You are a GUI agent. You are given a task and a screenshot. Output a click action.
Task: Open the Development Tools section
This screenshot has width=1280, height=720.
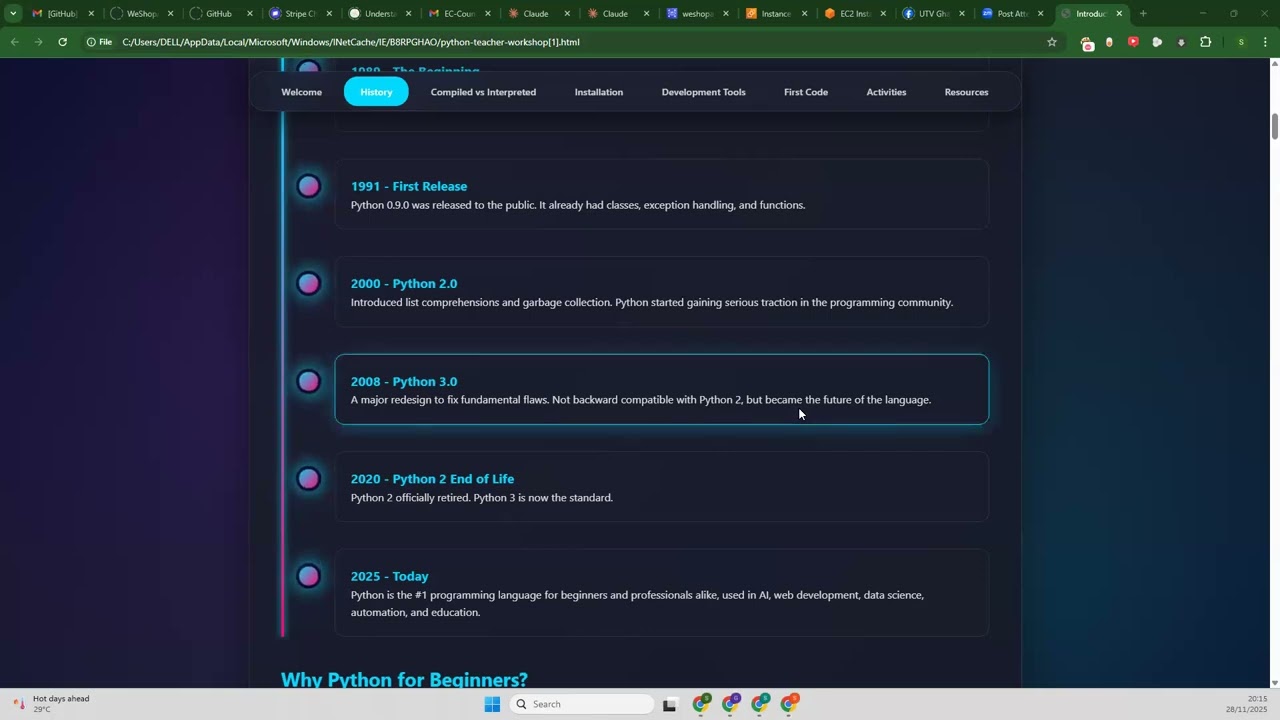704,92
